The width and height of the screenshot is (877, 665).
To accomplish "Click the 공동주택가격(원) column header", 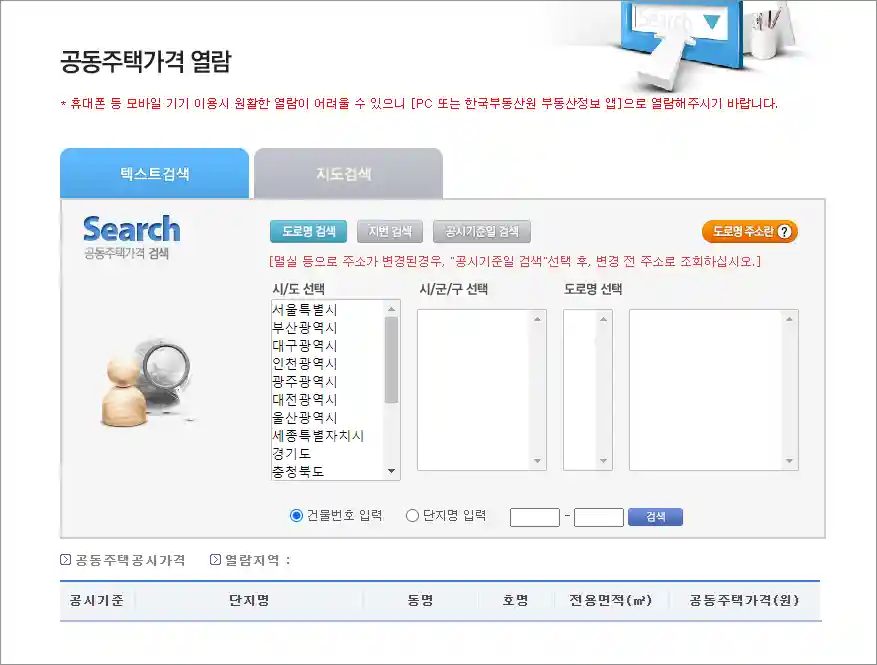I will click(x=744, y=601).
